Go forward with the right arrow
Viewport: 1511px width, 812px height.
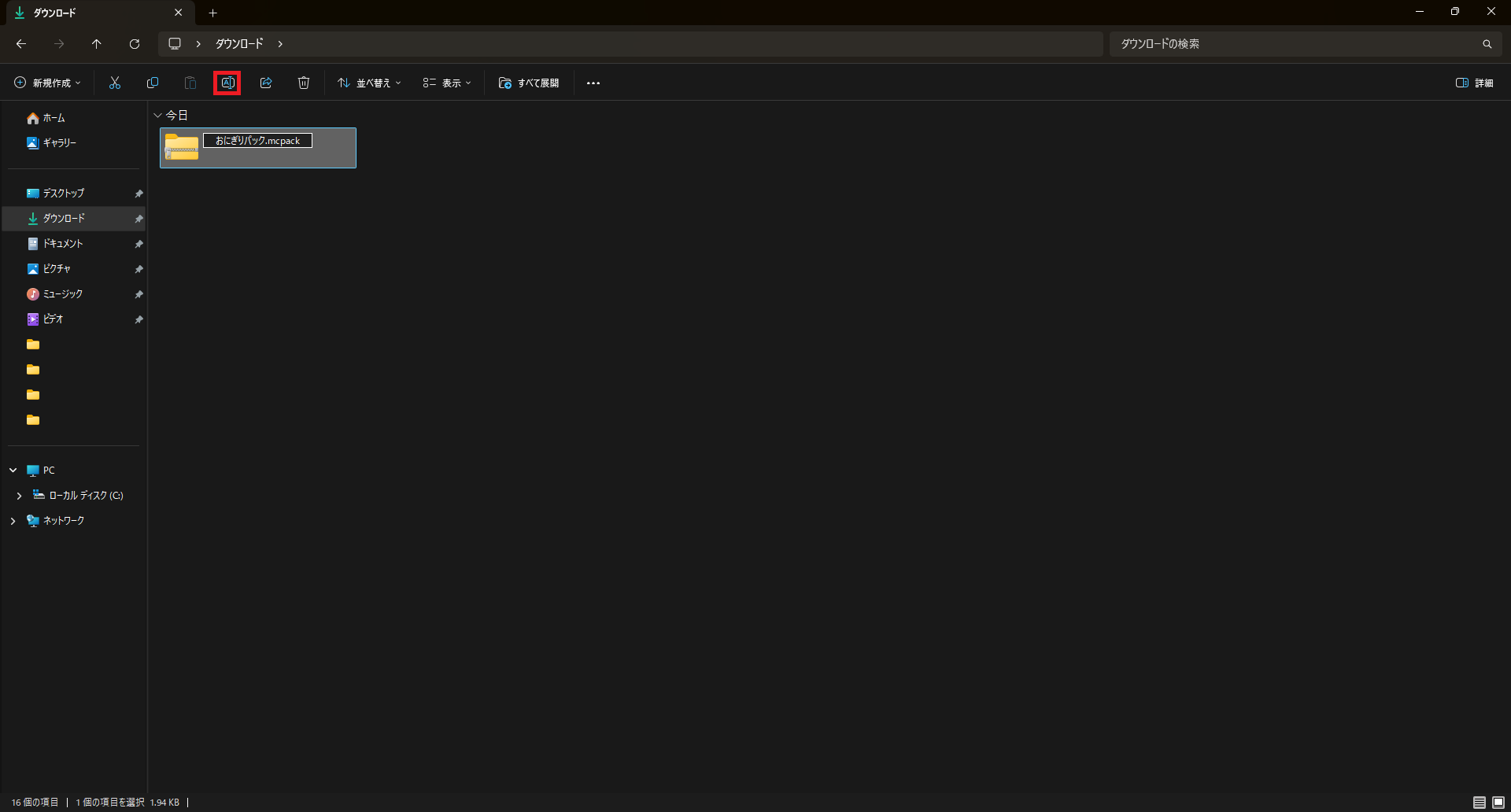(59, 44)
